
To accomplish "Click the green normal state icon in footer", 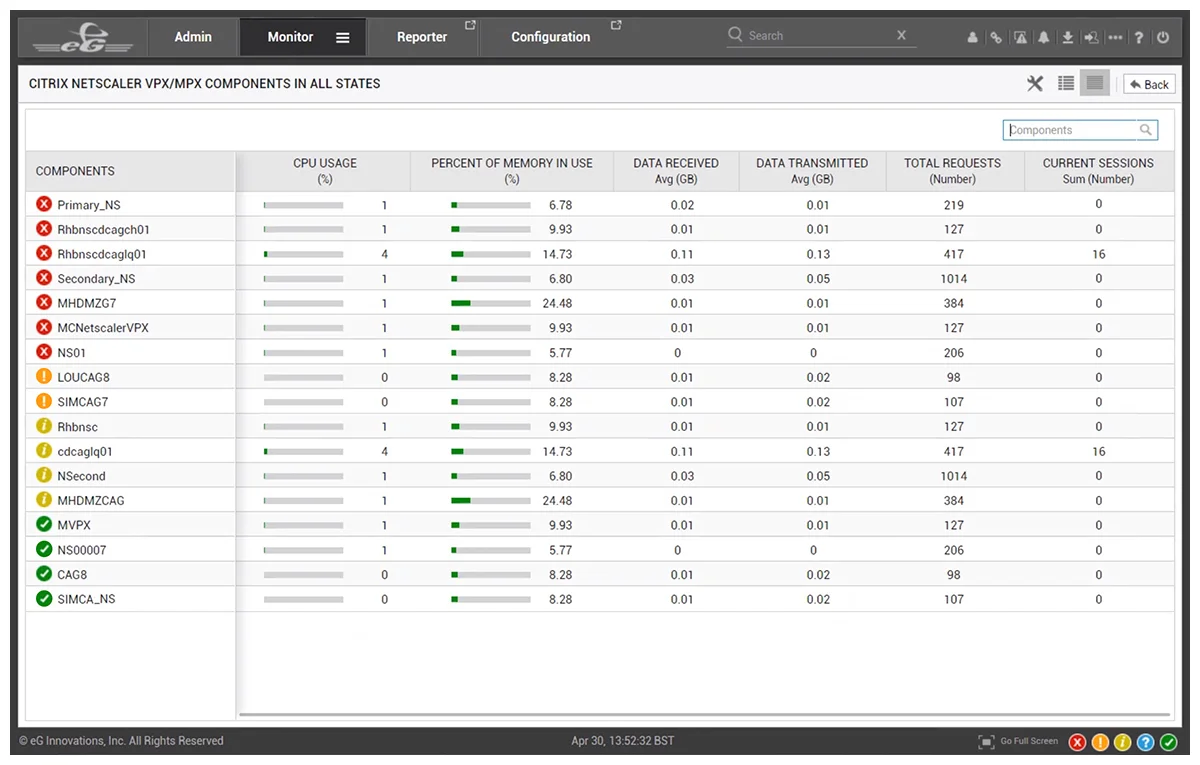I will coord(1169,742).
